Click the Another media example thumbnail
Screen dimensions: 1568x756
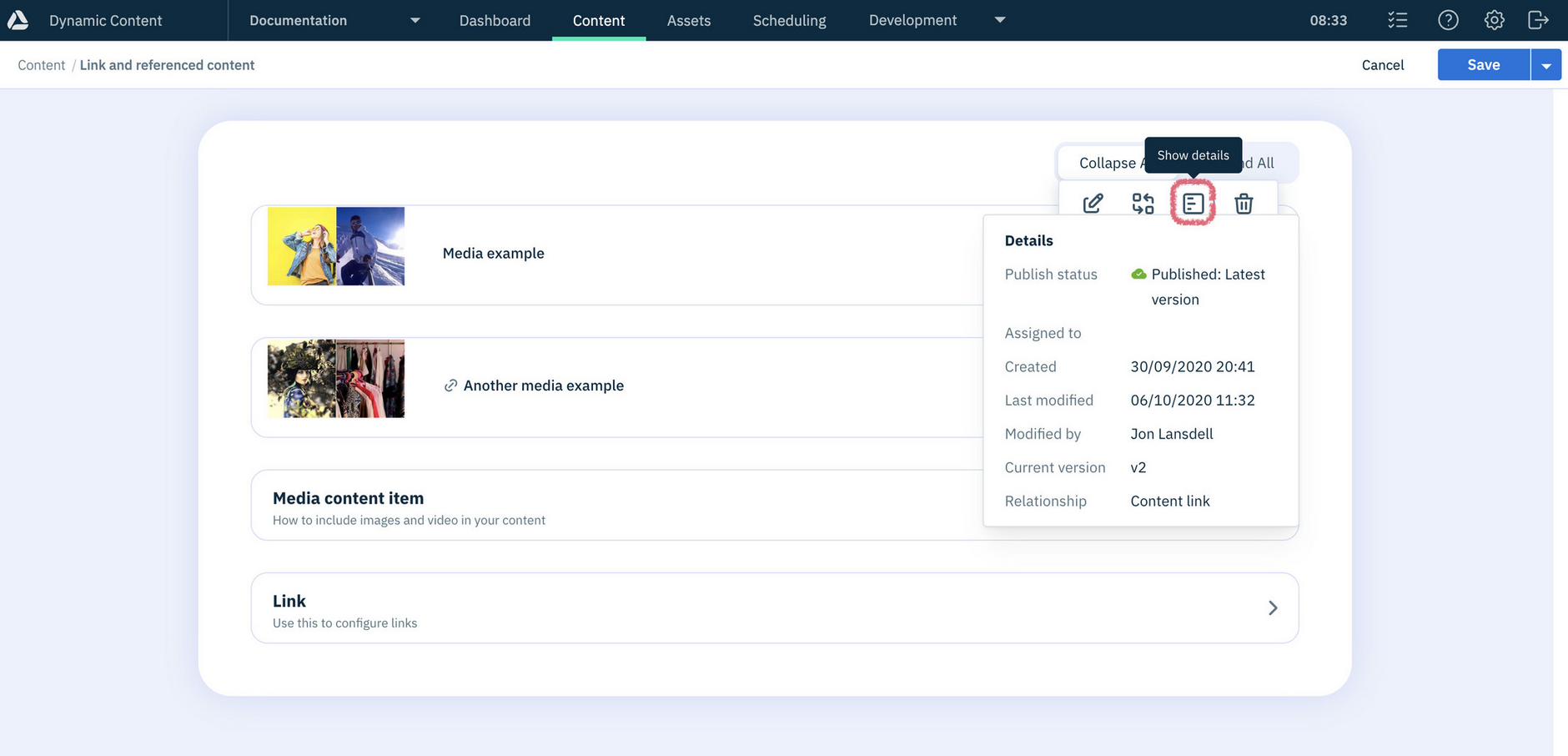click(x=336, y=379)
